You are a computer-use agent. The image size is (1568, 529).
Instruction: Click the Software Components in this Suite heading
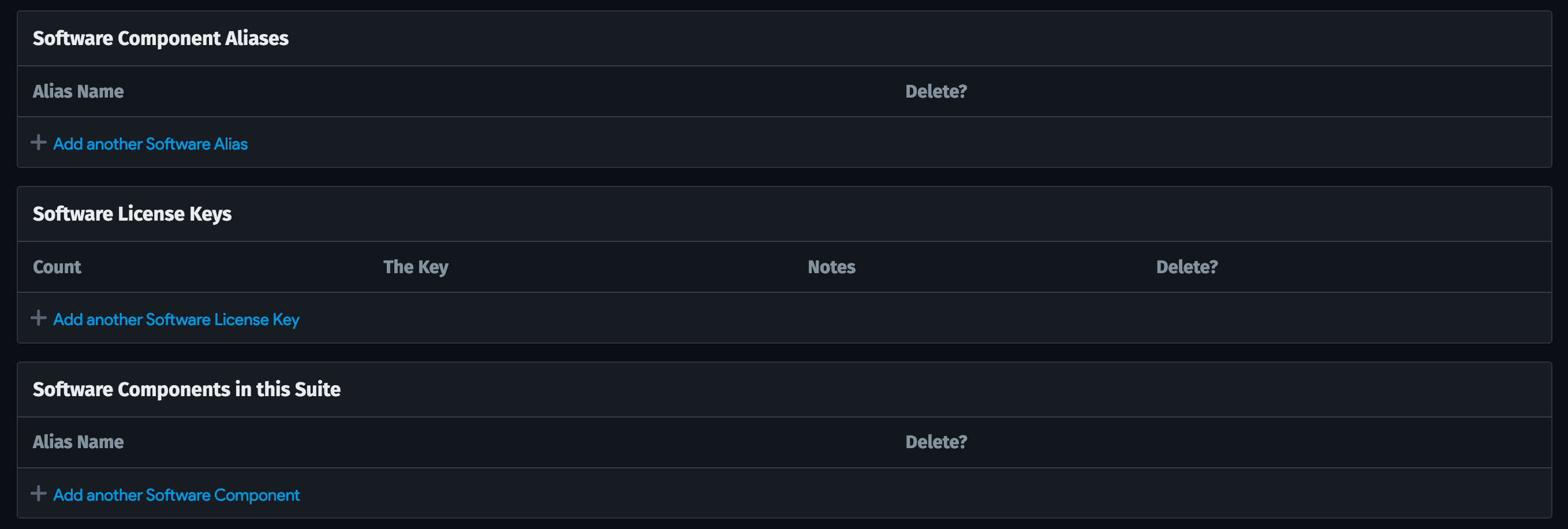point(186,389)
